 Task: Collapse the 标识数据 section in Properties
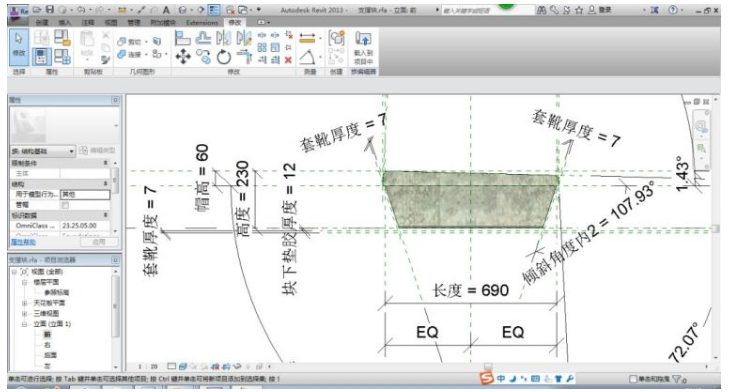106,215
